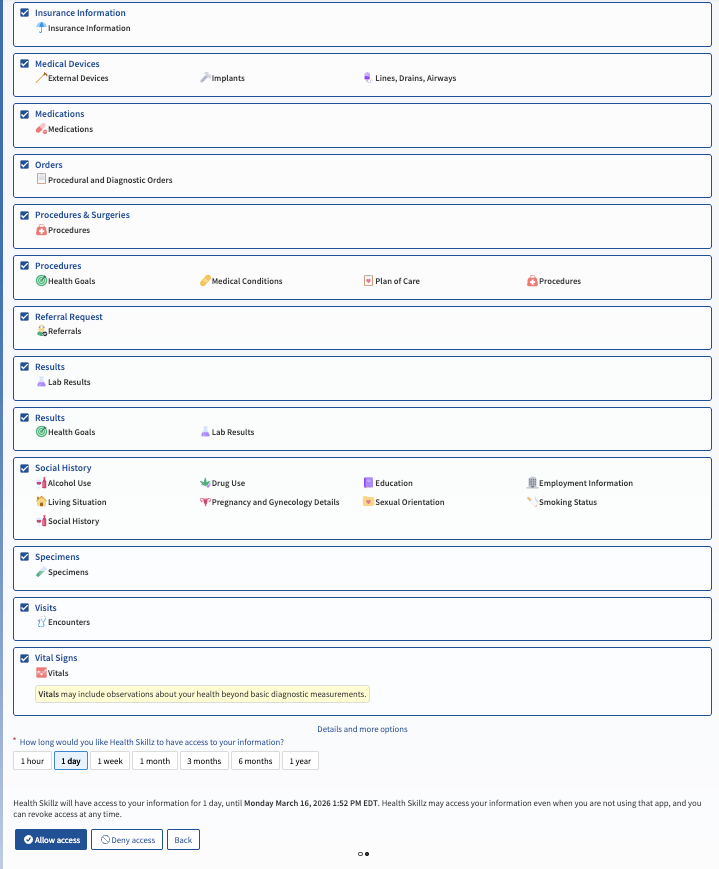Image resolution: width=719 pixels, height=869 pixels.
Task: Click the Drug Use leaf icon
Action: pos(205,483)
